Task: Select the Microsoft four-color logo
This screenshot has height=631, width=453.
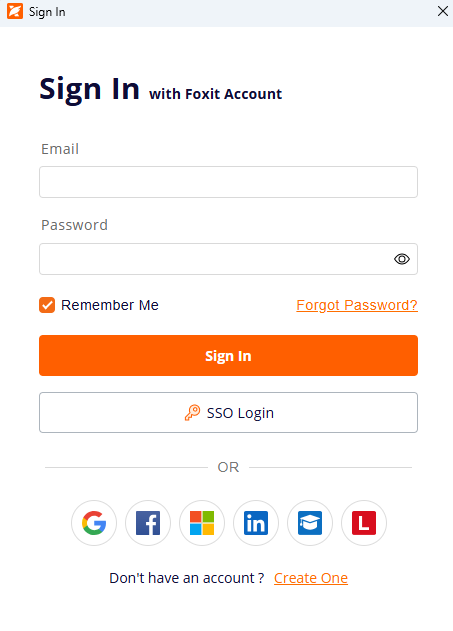Action: pos(202,523)
